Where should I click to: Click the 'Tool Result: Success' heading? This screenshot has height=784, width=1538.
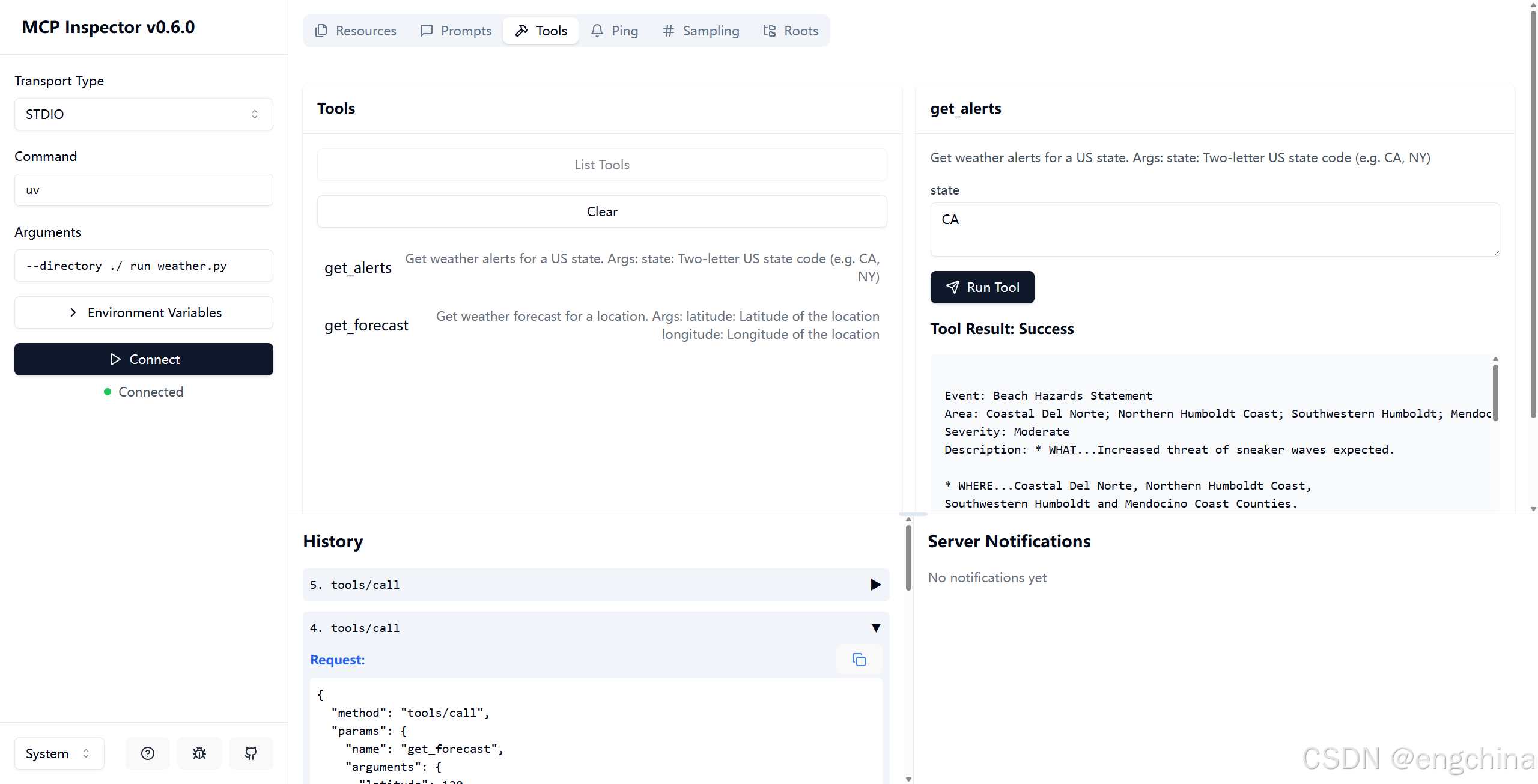pos(1002,329)
